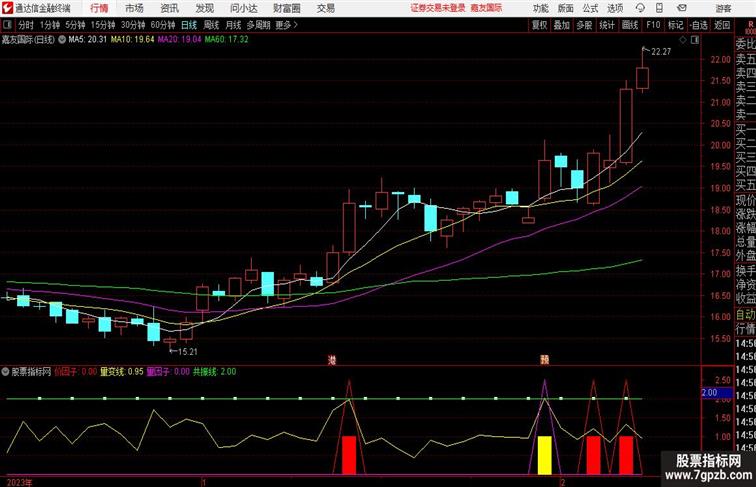Click 证券交易未登录 login link
Screen dimensions: 756x487
point(438,8)
